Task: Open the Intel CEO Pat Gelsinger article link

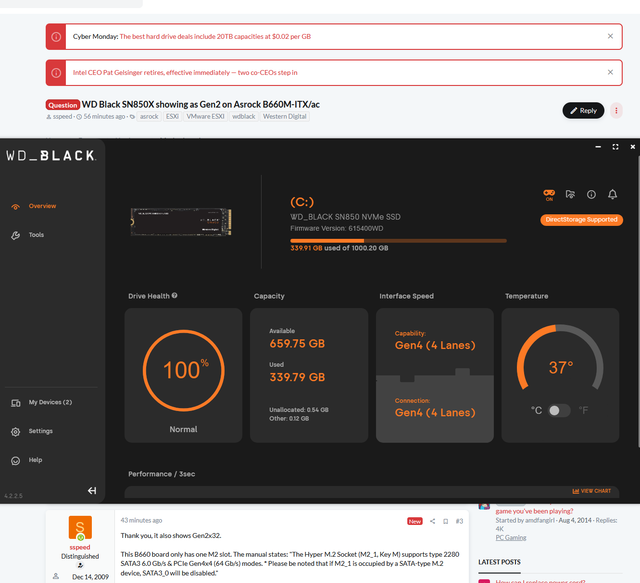Action: pyautogui.click(x=185, y=72)
